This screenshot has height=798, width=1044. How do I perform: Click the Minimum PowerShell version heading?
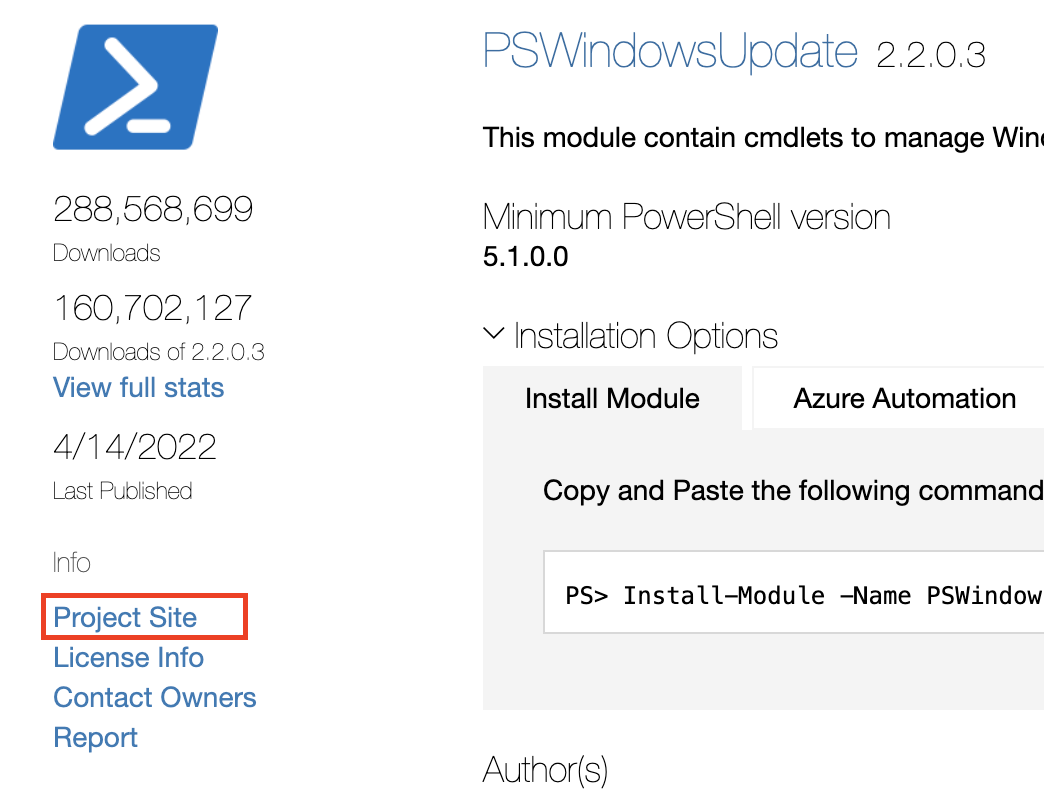(x=686, y=217)
